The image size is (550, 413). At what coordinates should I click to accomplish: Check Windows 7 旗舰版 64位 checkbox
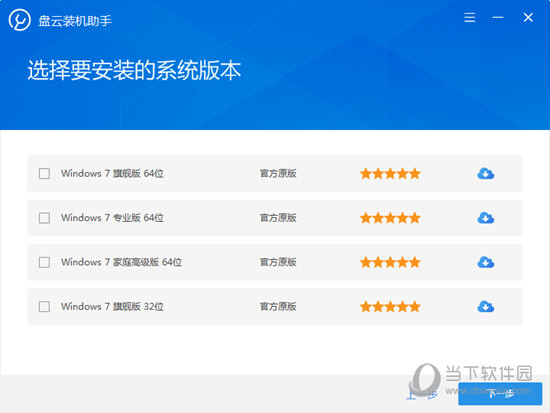(44, 173)
